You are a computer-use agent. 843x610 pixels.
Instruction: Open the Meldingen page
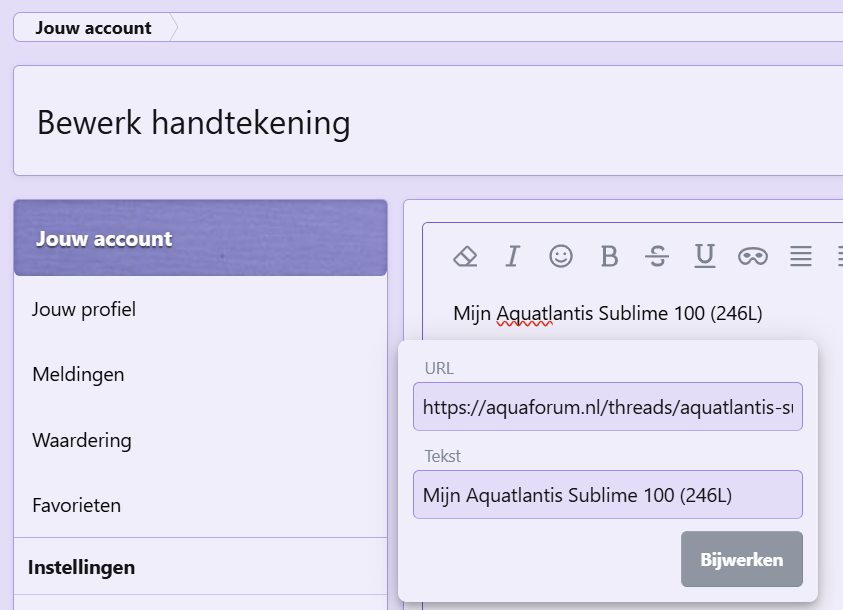coord(78,374)
